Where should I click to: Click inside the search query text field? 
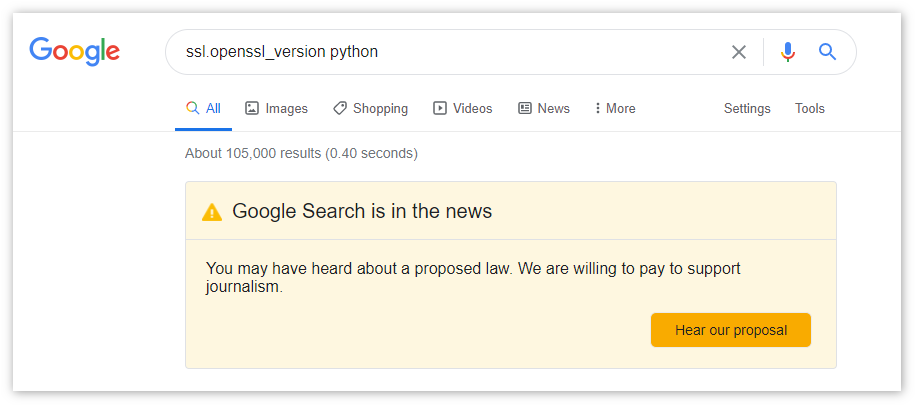450,52
